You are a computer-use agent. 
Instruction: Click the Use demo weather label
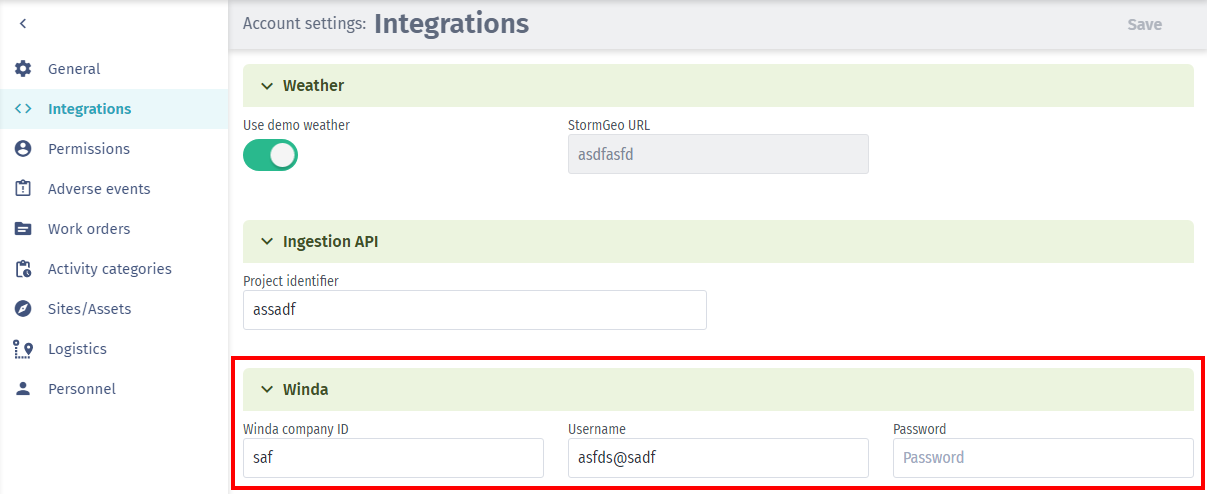[x=296, y=126]
